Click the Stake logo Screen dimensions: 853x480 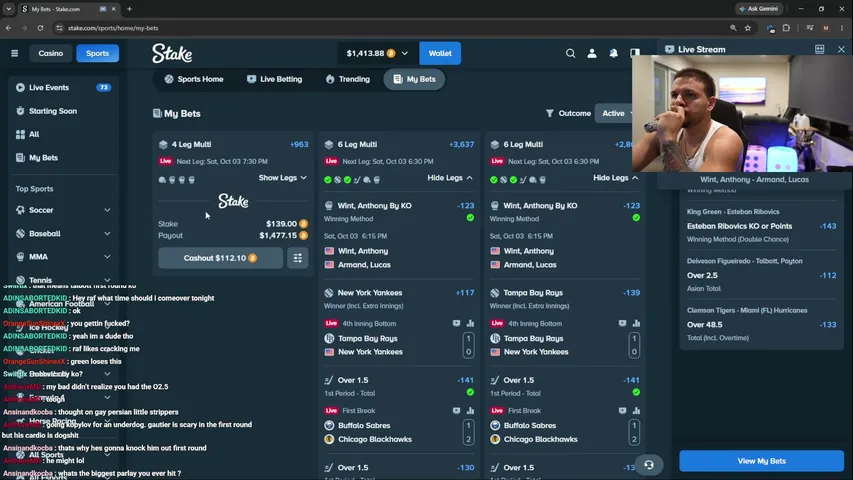pos(172,53)
